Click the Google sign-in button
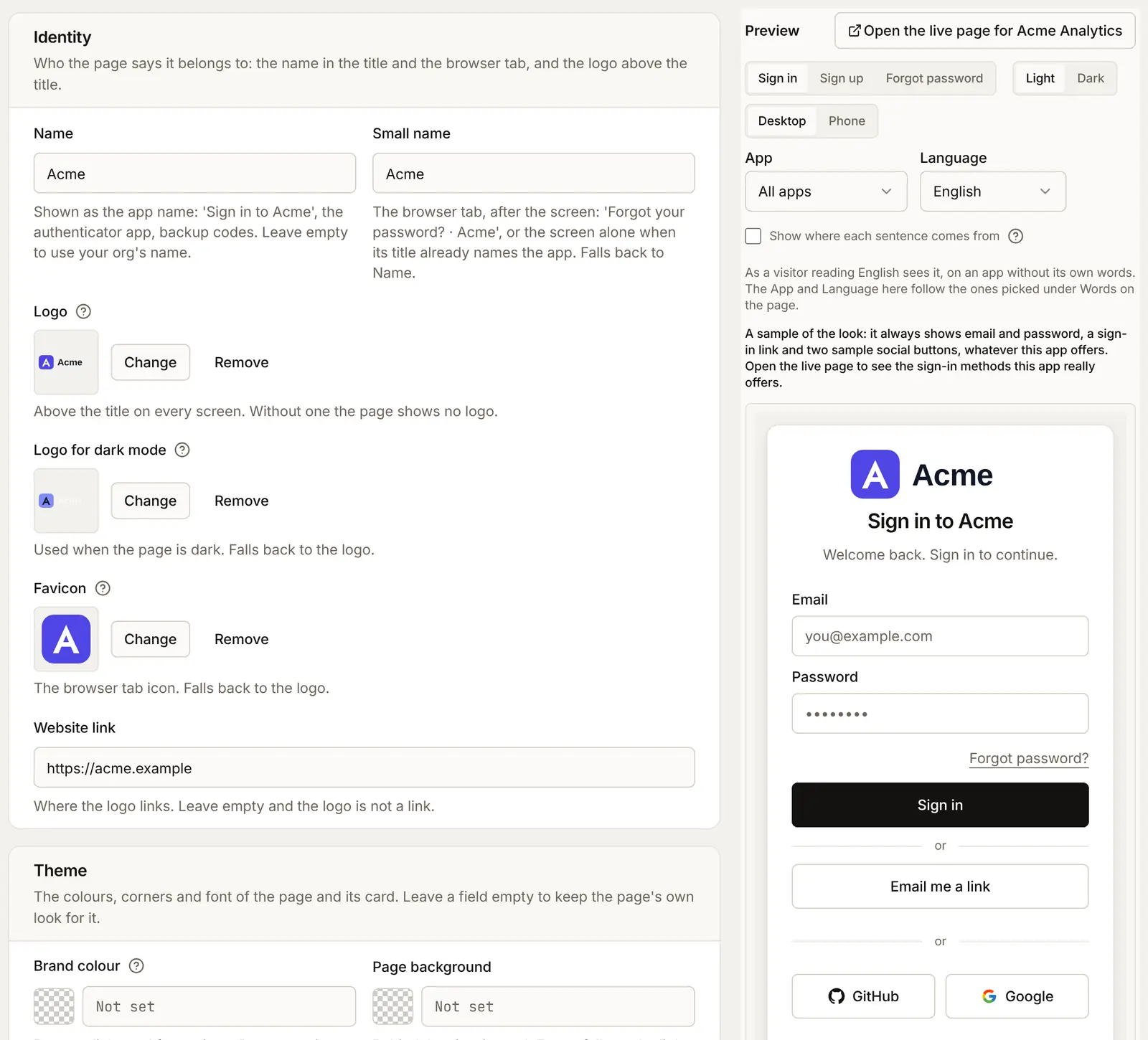 tap(1017, 996)
